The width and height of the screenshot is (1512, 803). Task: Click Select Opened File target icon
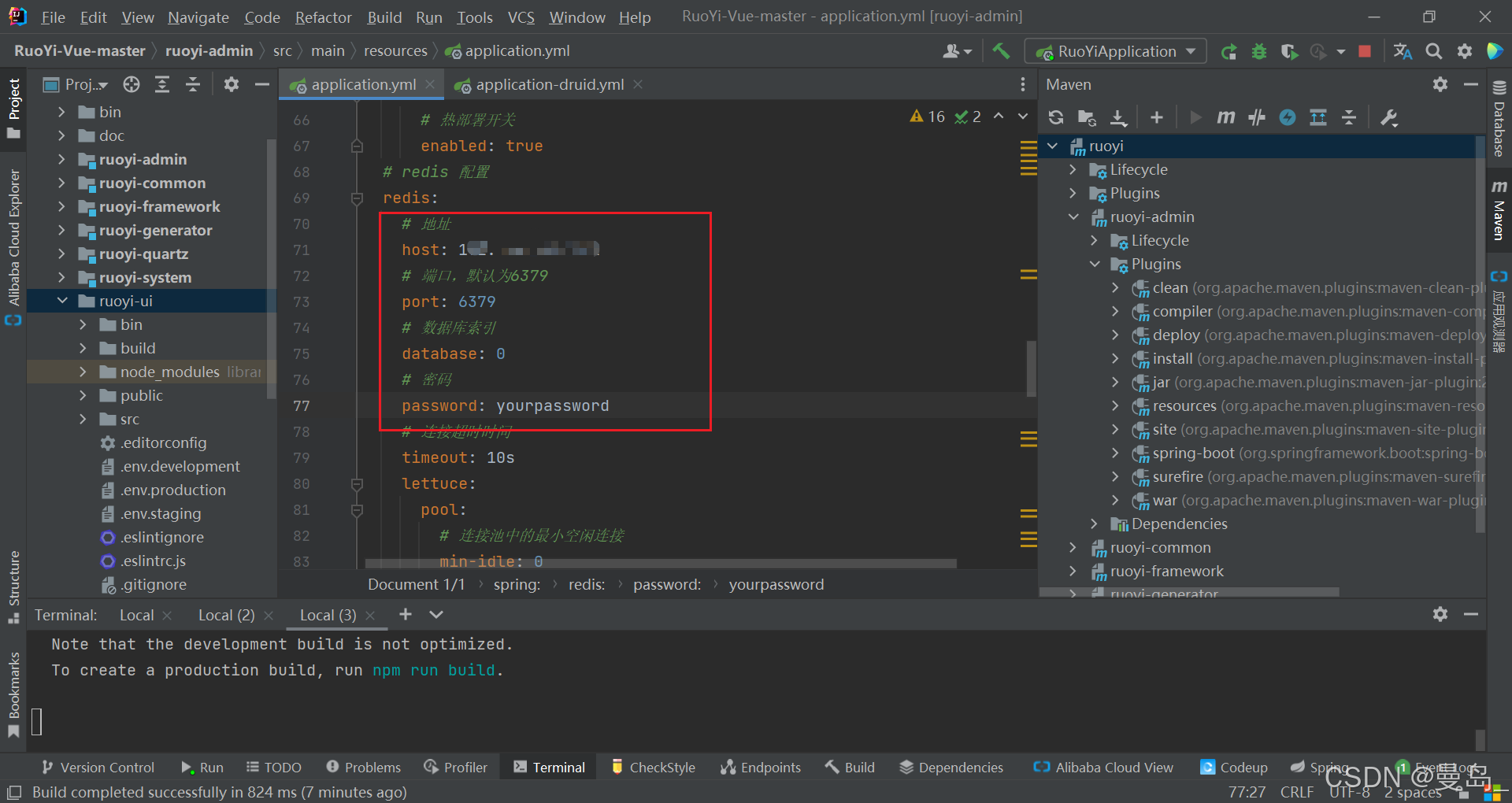pyautogui.click(x=132, y=85)
